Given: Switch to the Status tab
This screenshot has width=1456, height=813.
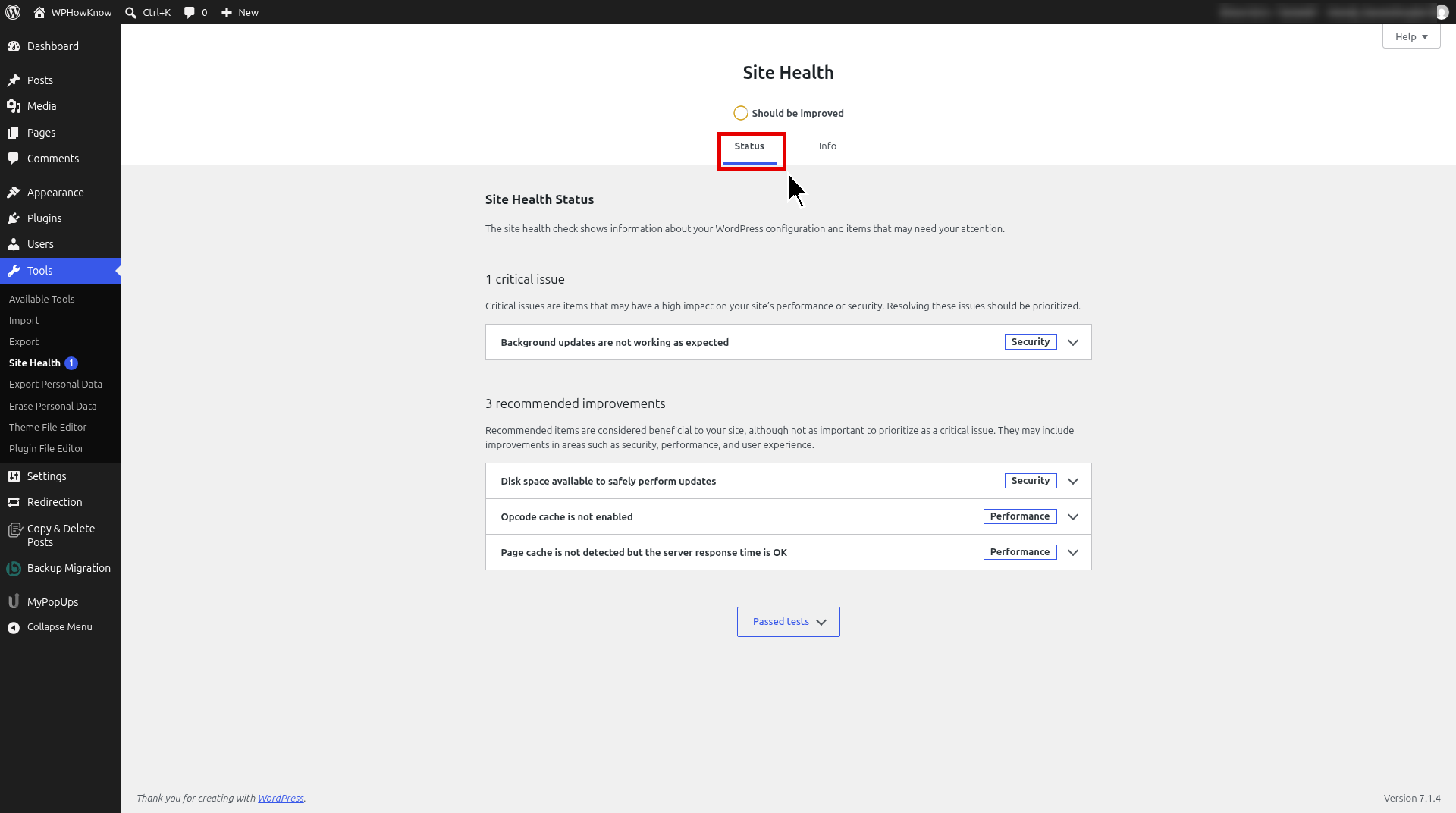Looking at the screenshot, I should pos(749,146).
